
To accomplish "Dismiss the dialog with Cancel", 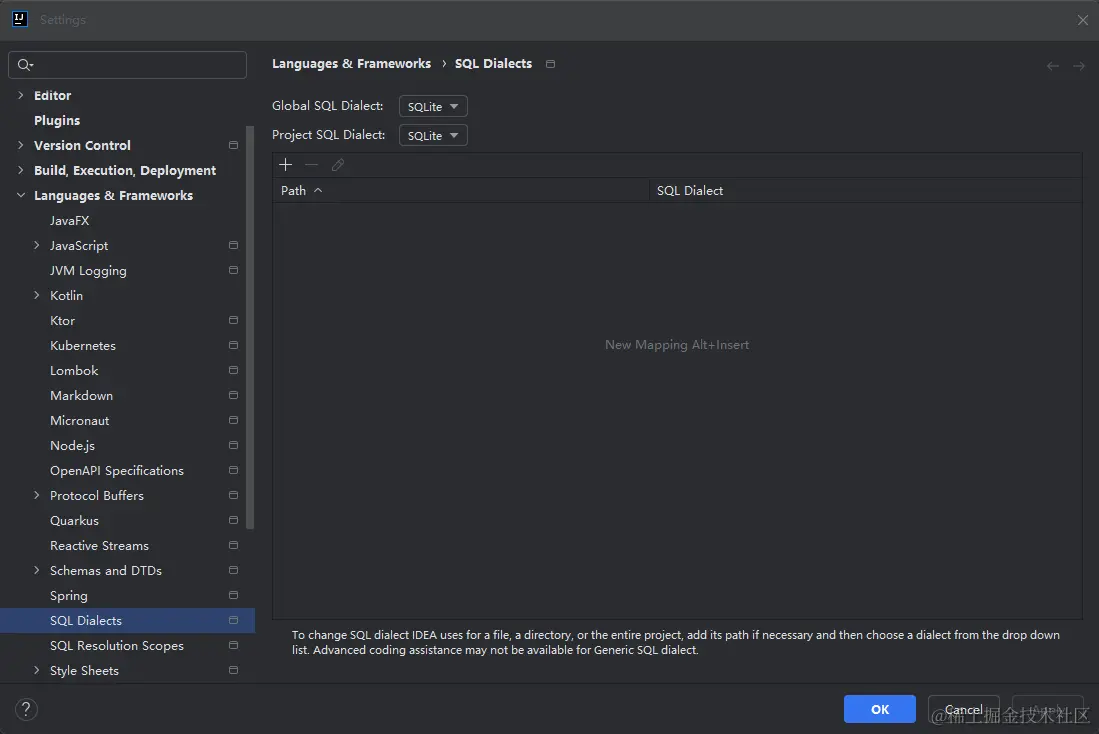I will pyautogui.click(x=962, y=708).
